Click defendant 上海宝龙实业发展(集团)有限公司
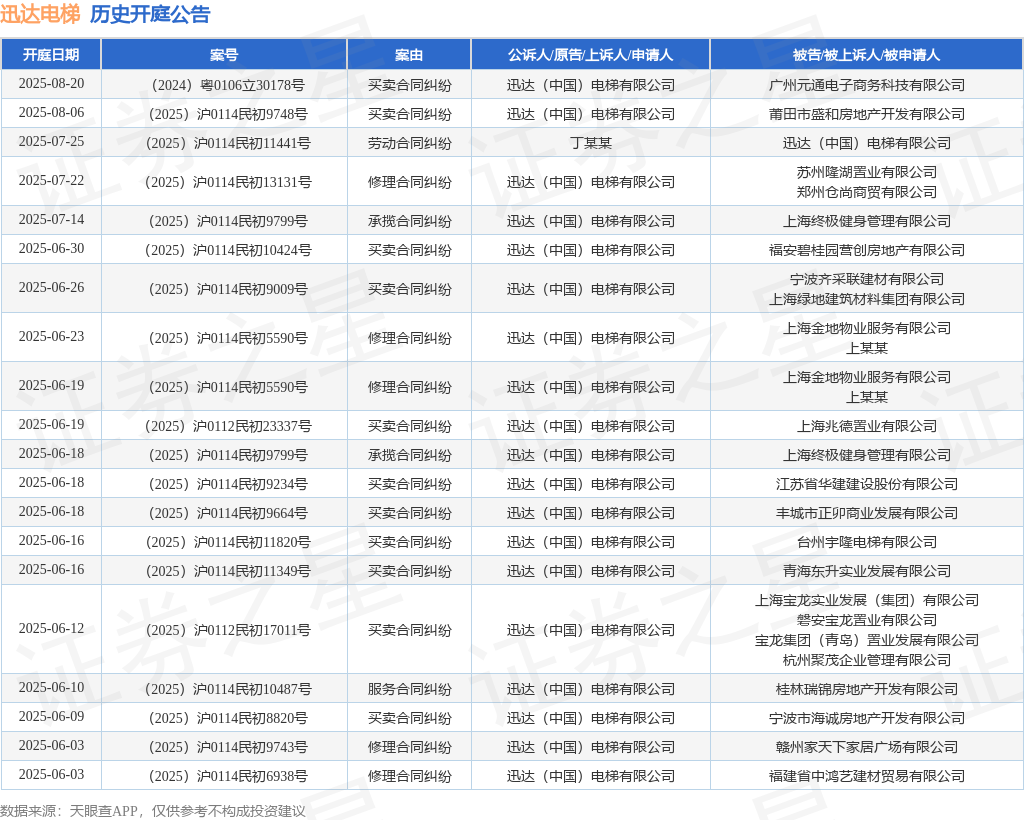 (x=867, y=600)
